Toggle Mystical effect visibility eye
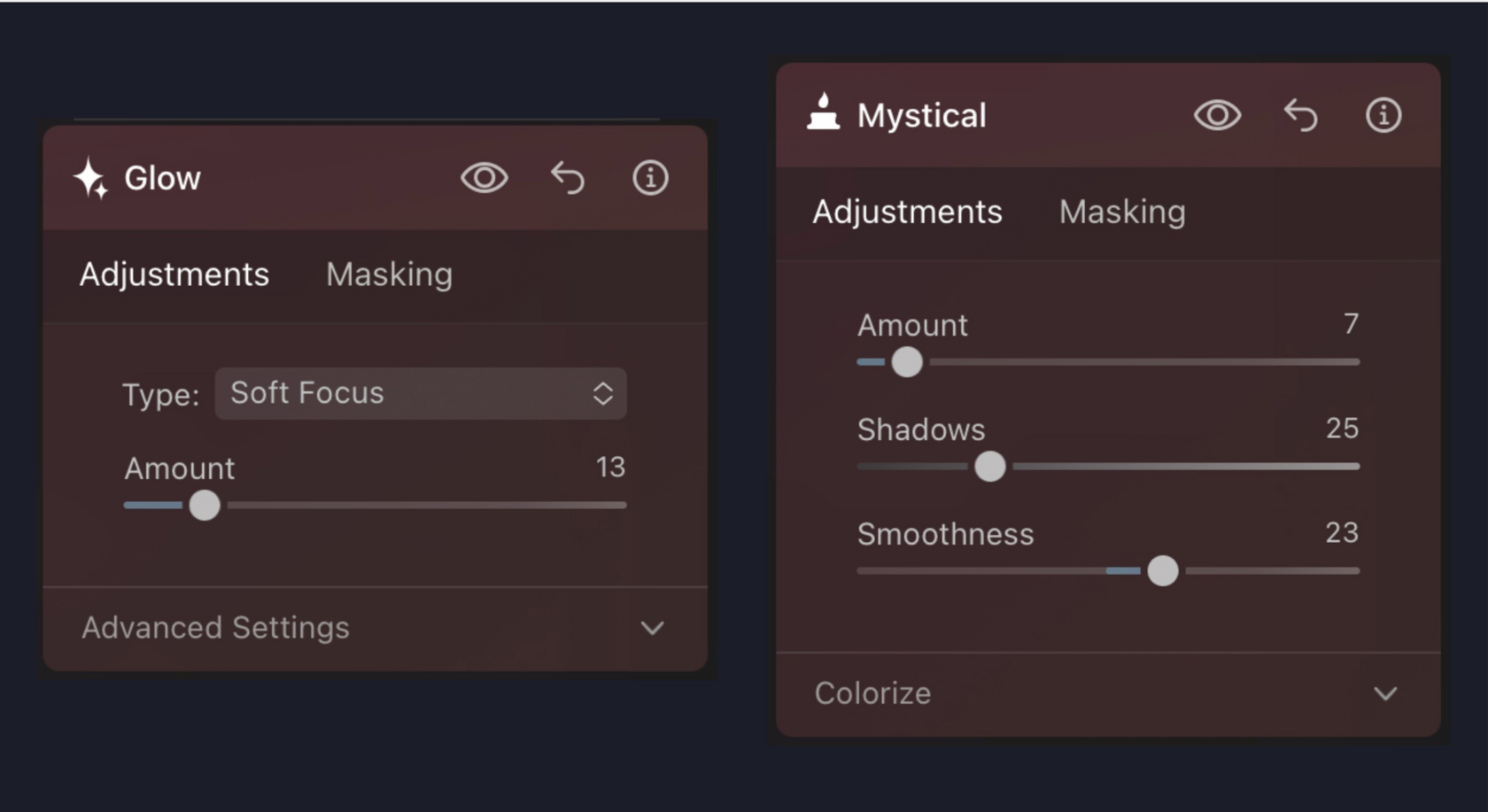Screen dimensions: 1488x812 coord(1217,115)
